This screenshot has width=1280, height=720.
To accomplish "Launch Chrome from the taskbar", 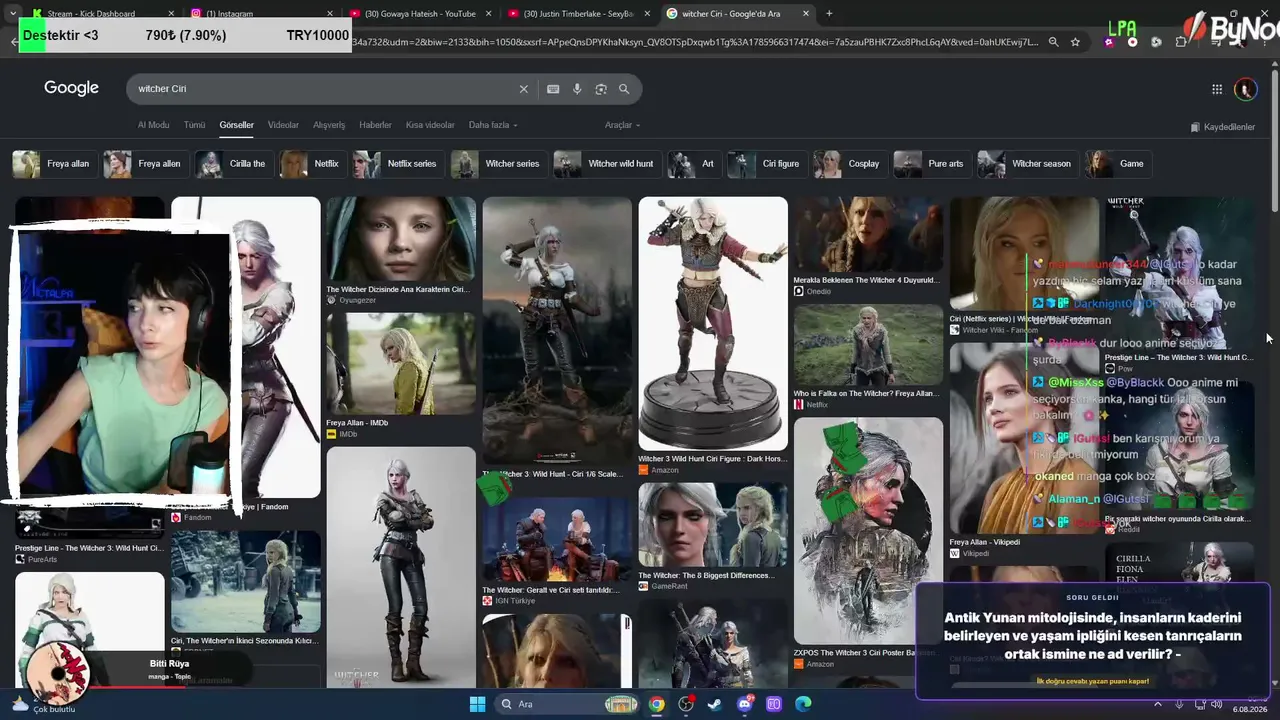I will [656, 704].
